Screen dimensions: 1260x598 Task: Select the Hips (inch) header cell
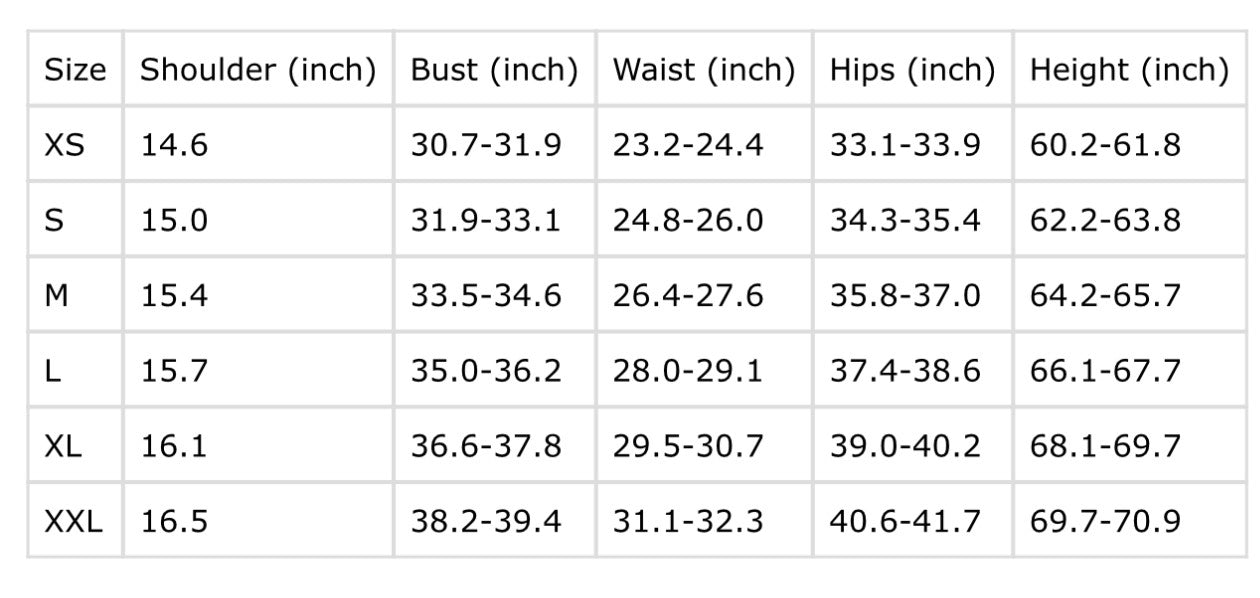coord(912,70)
